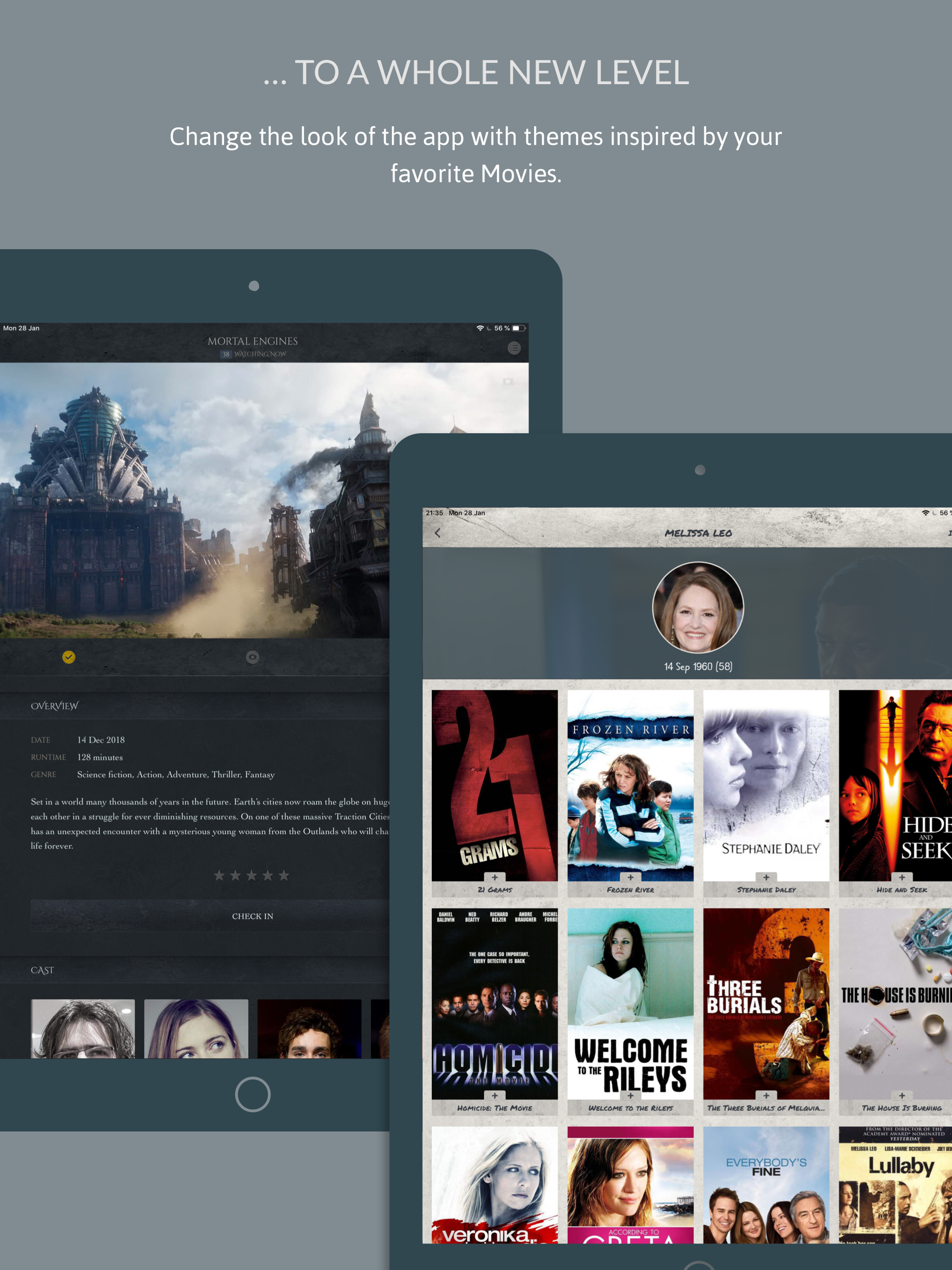Open the Frozen River poster
Viewport: 952px width, 1270px height.
point(630,786)
